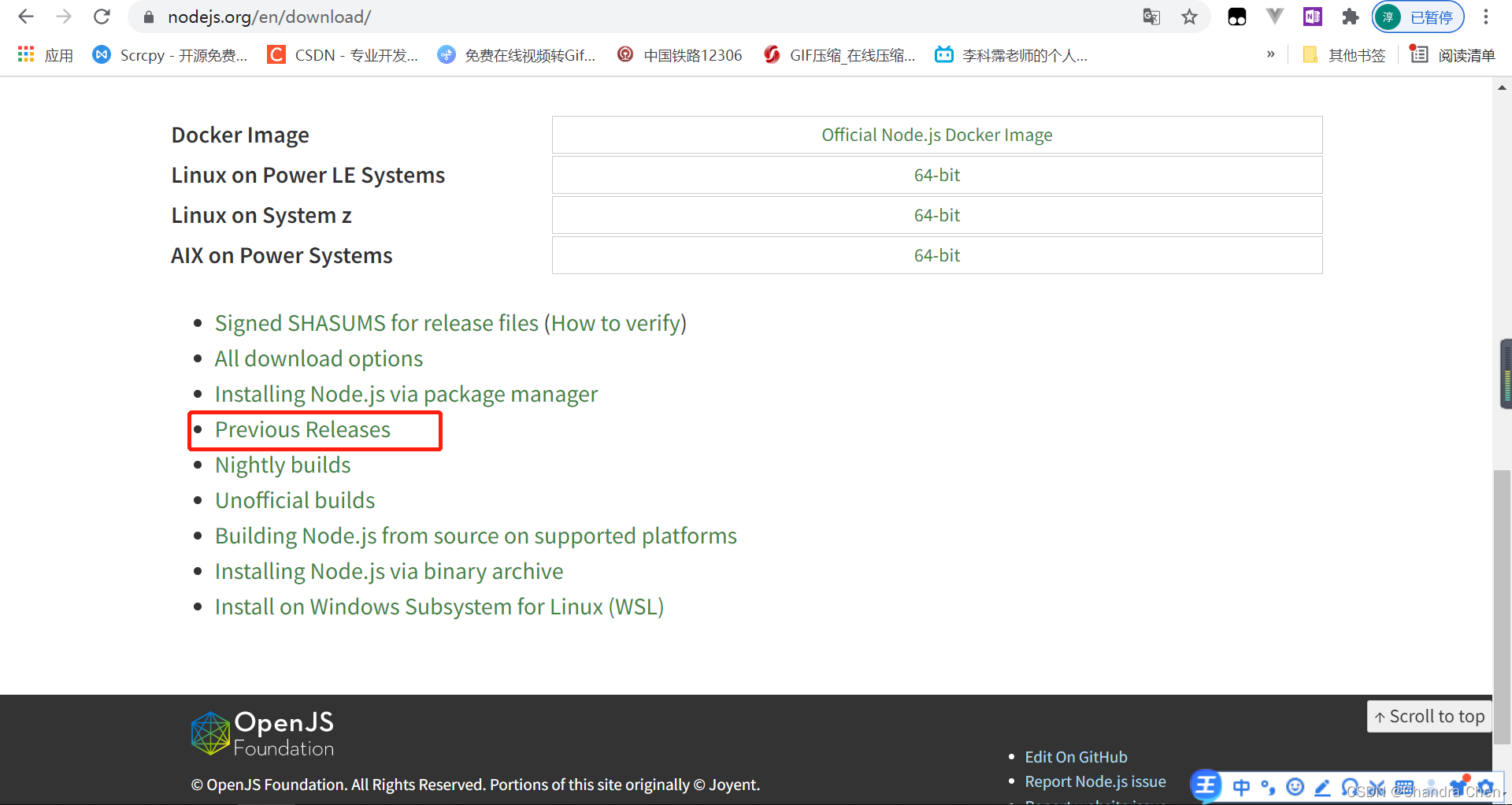Open Chrome three-dot menu

[x=1486, y=17]
